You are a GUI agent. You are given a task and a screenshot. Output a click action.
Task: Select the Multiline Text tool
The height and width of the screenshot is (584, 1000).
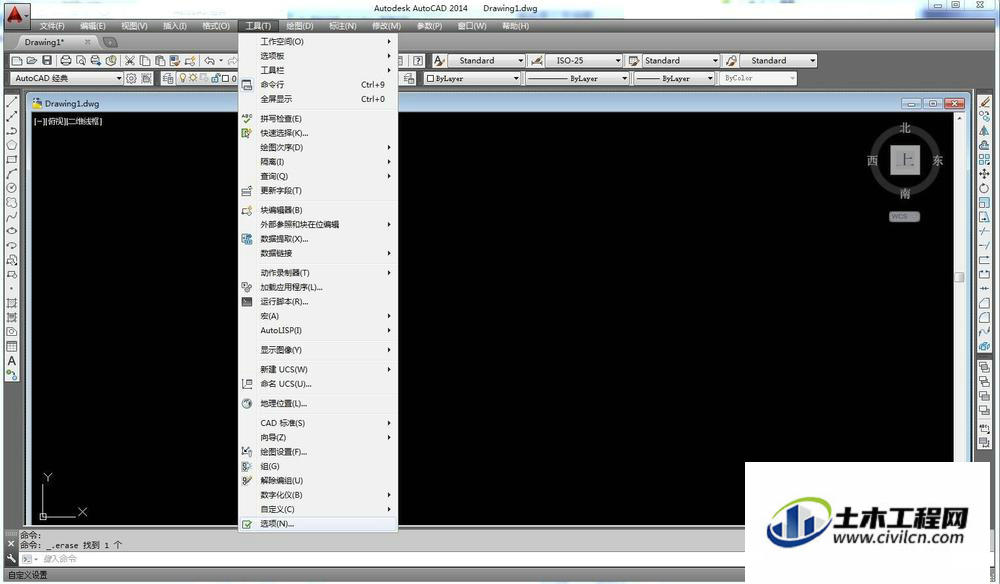click(11, 361)
